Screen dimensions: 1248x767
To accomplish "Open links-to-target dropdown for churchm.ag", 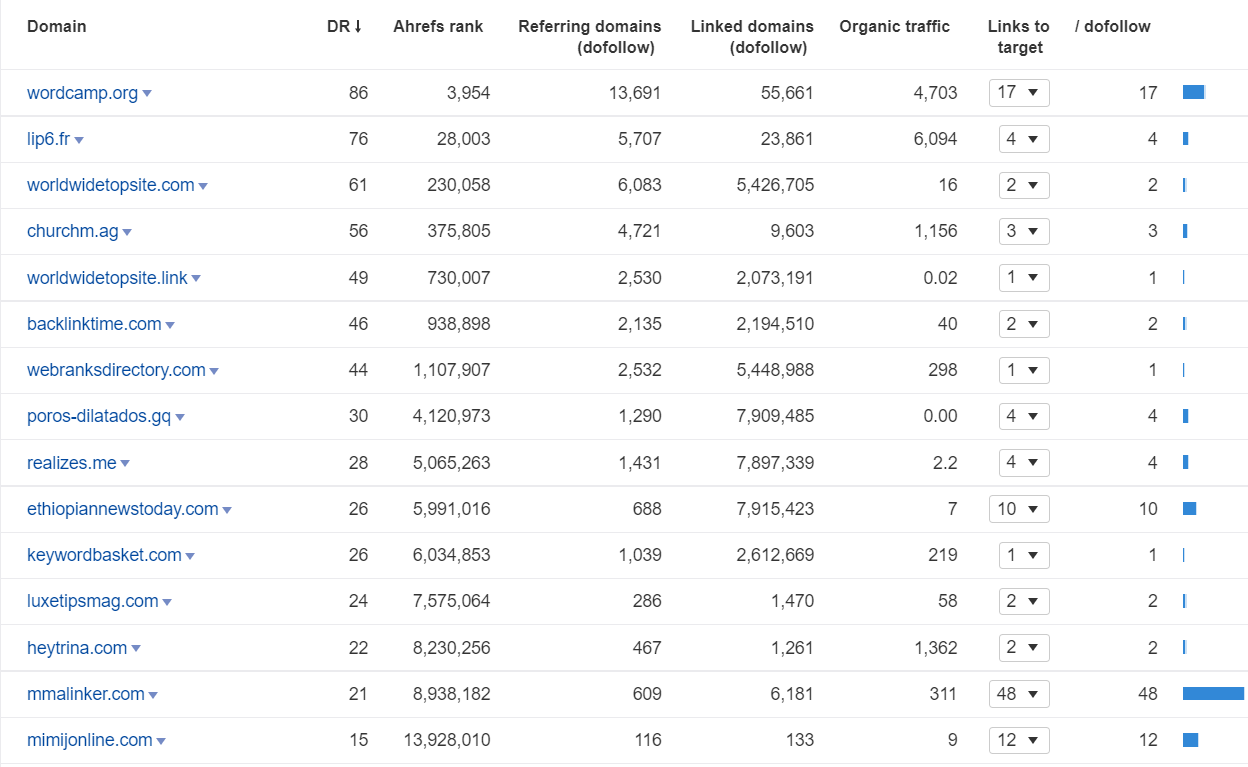I will pos(1024,231).
